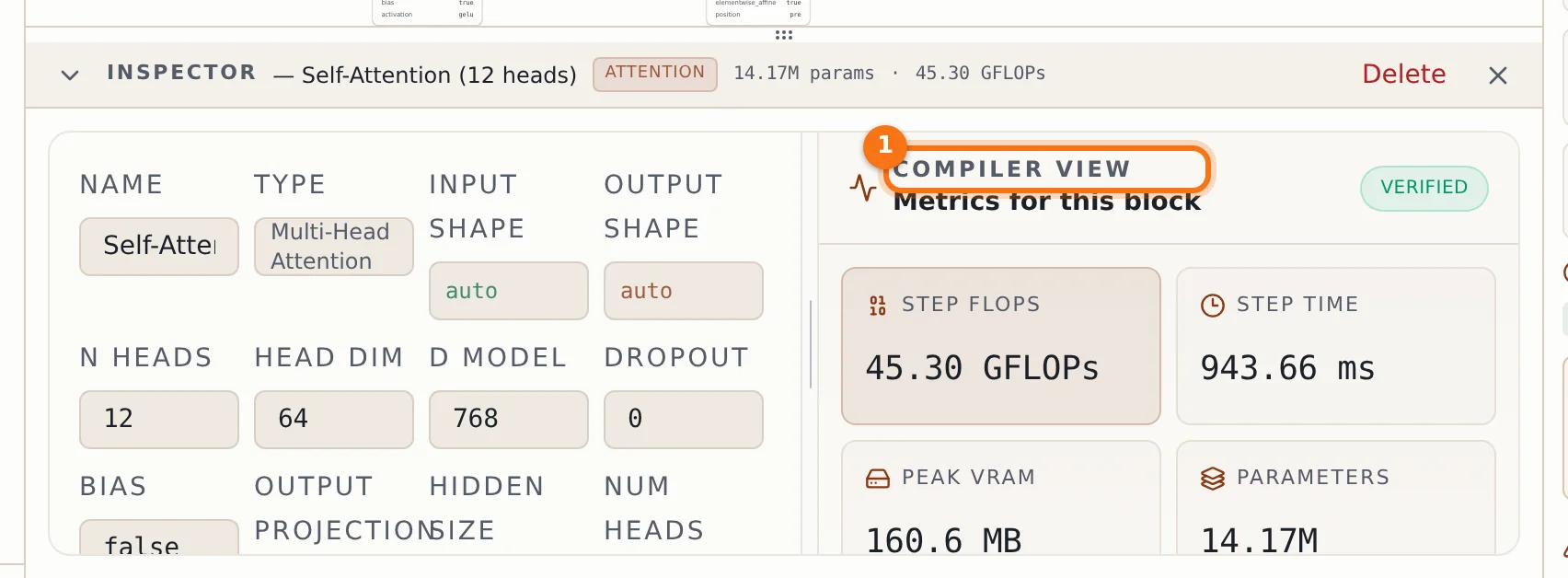
Task: Click the "D MODEL" field label
Action: (x=498, y=358)
